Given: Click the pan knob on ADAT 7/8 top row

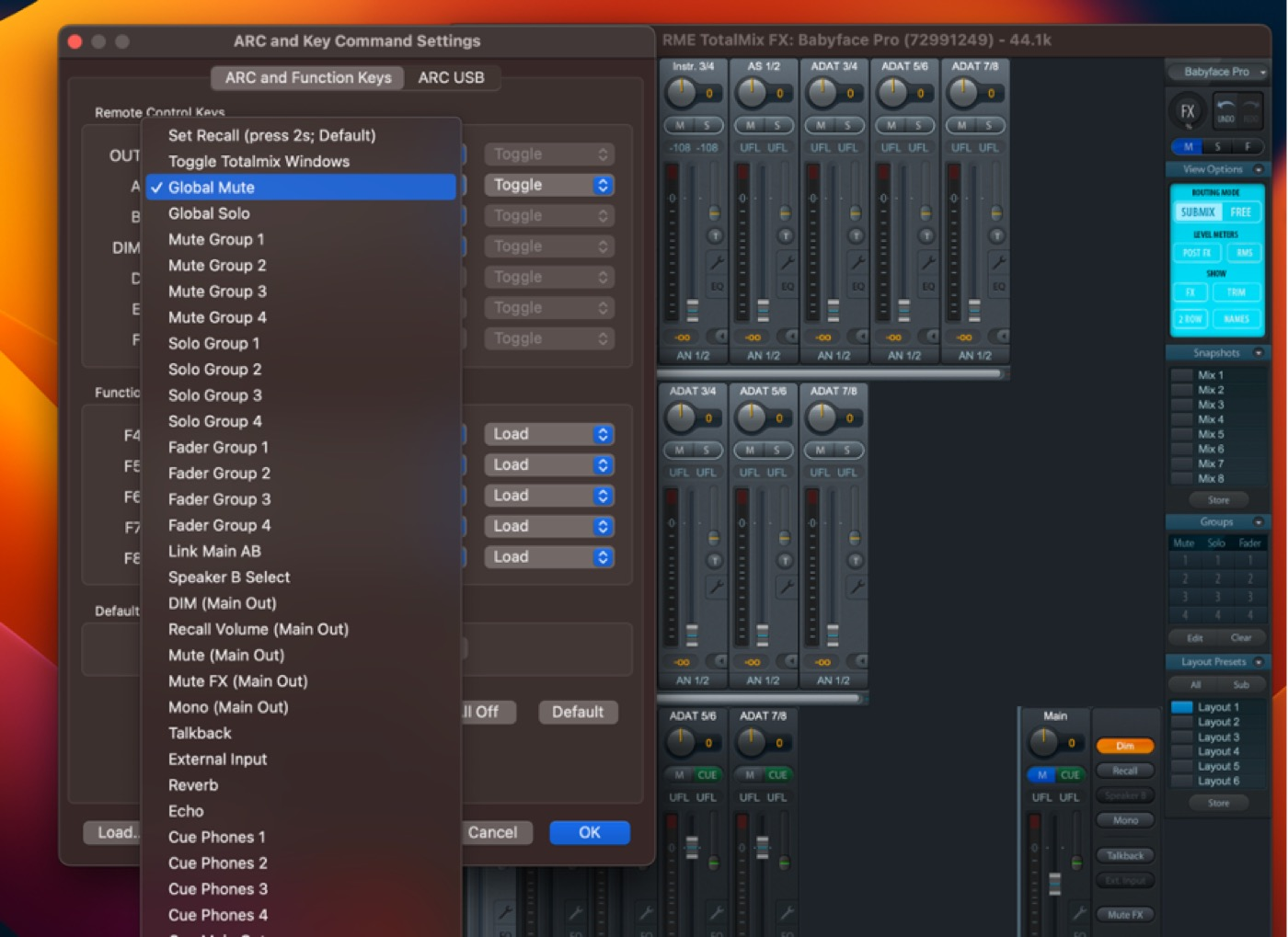Looking at the screenshot, I should (963, 92).
